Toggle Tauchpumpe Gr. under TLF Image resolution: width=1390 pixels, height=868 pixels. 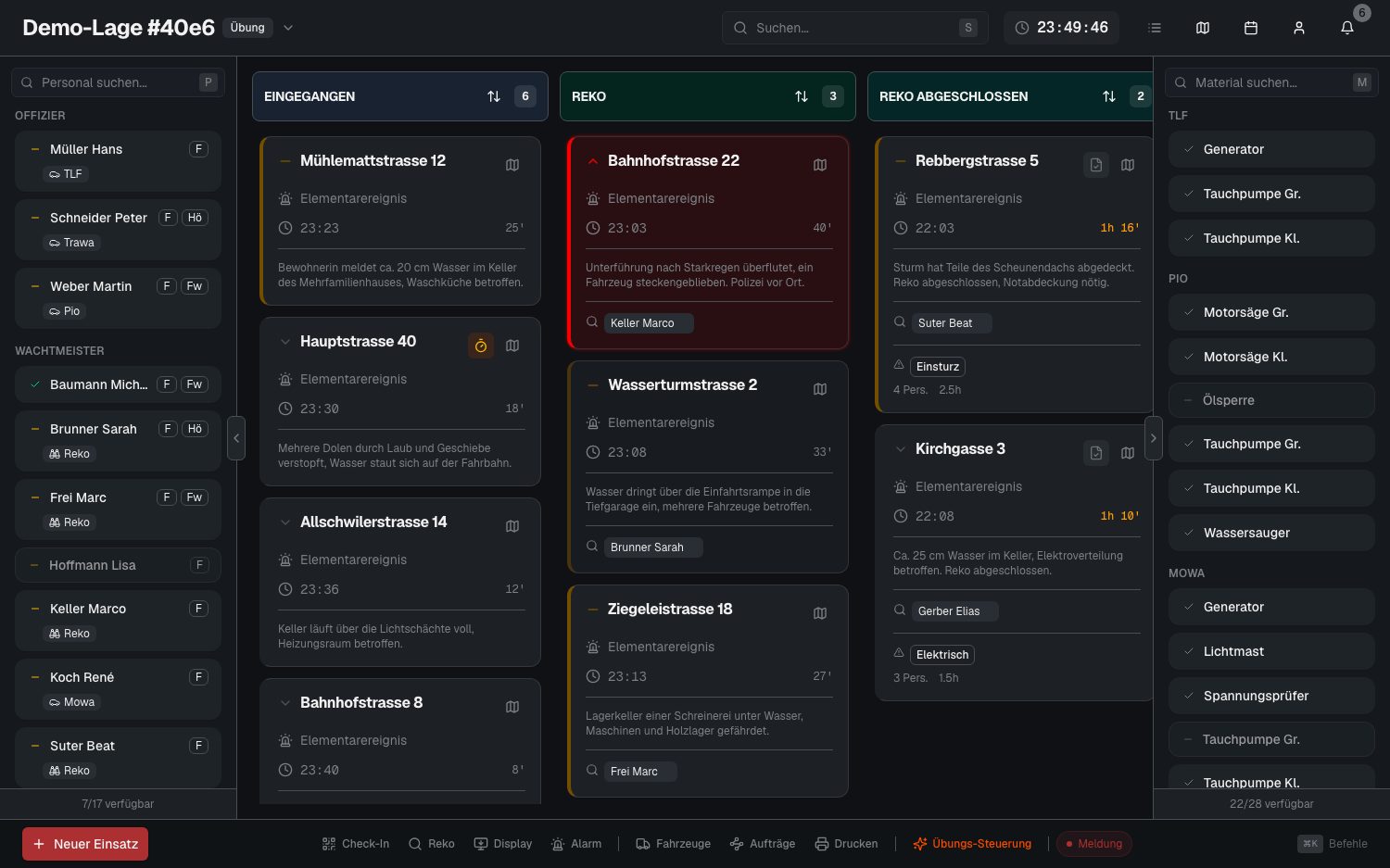click(x=1270, y=194)
